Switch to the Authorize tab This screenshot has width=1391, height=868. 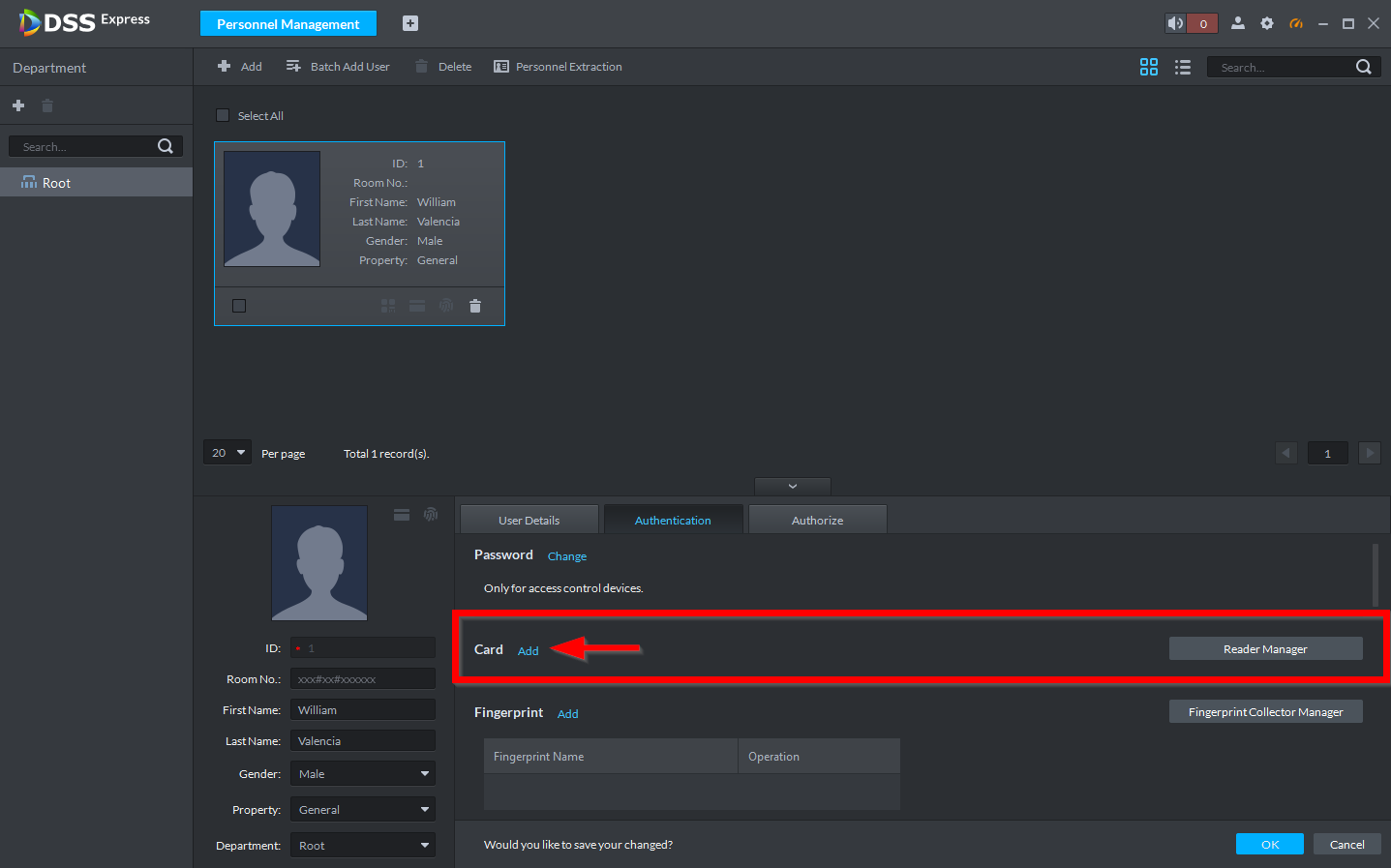[x=818, y=520]
